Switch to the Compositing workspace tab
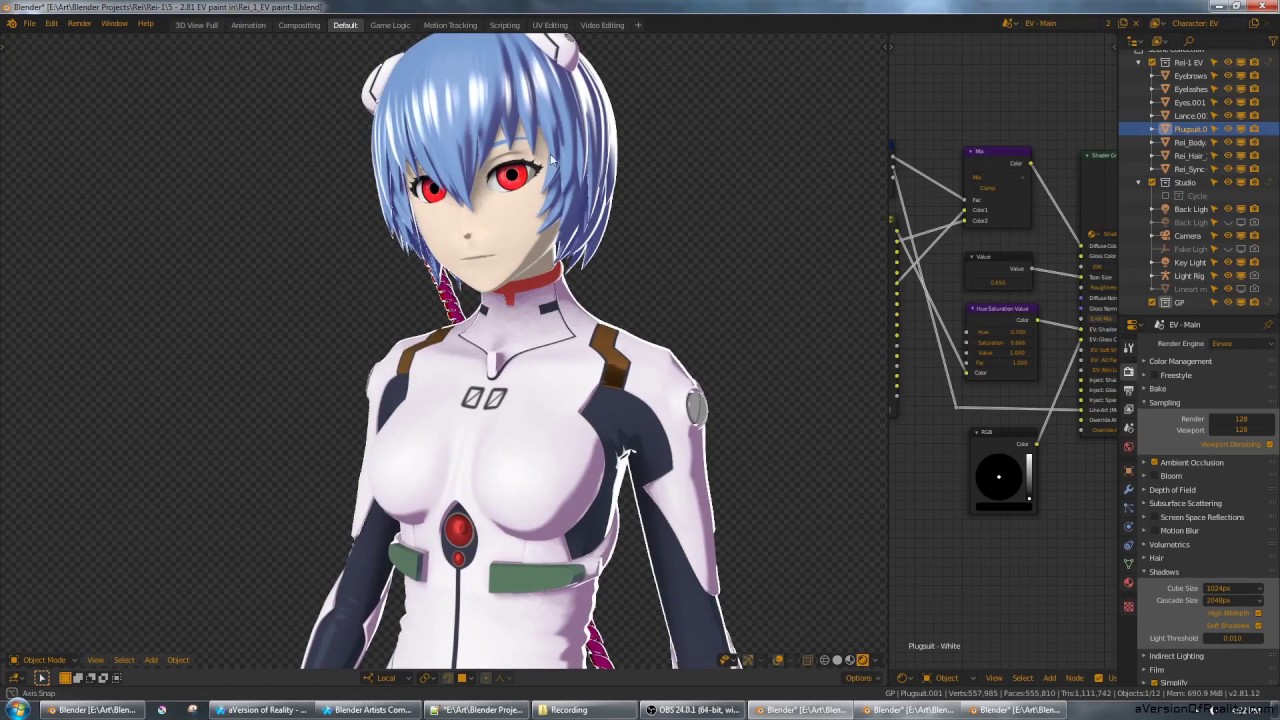The height and width of the screenshot is (720, 1280). 299,25
